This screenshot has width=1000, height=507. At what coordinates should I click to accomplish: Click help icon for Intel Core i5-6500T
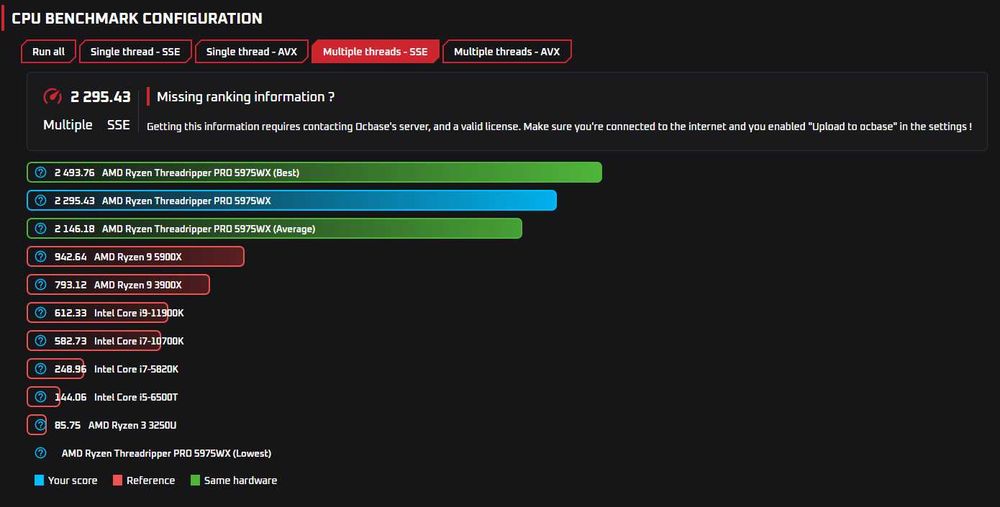(x=40, y=397)
